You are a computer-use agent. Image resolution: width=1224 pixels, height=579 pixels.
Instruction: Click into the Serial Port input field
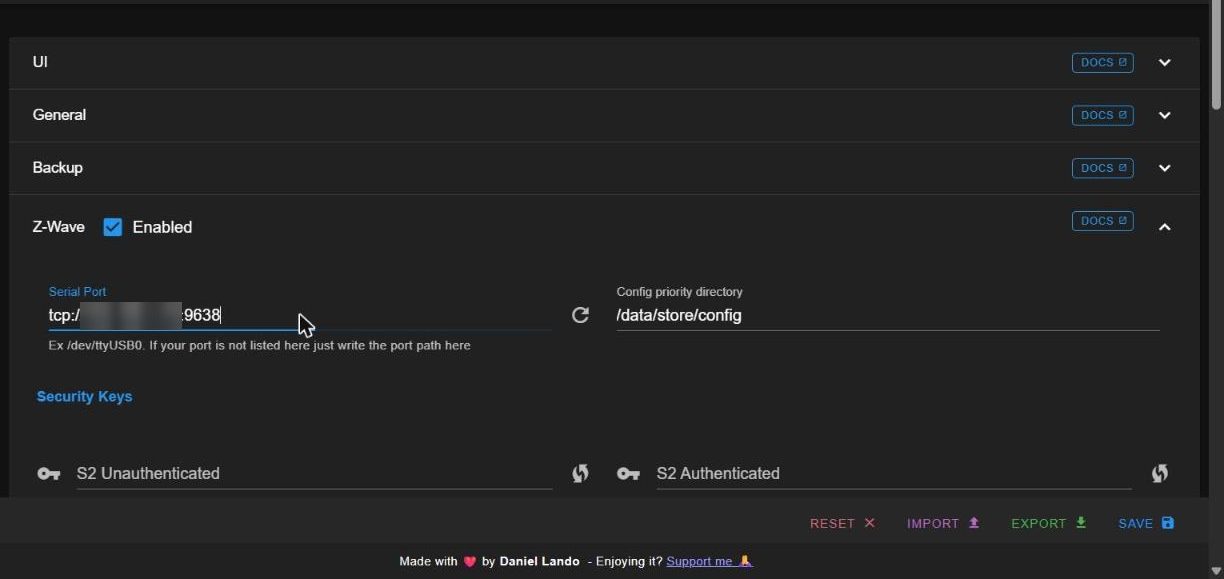[x=300, y=315]
